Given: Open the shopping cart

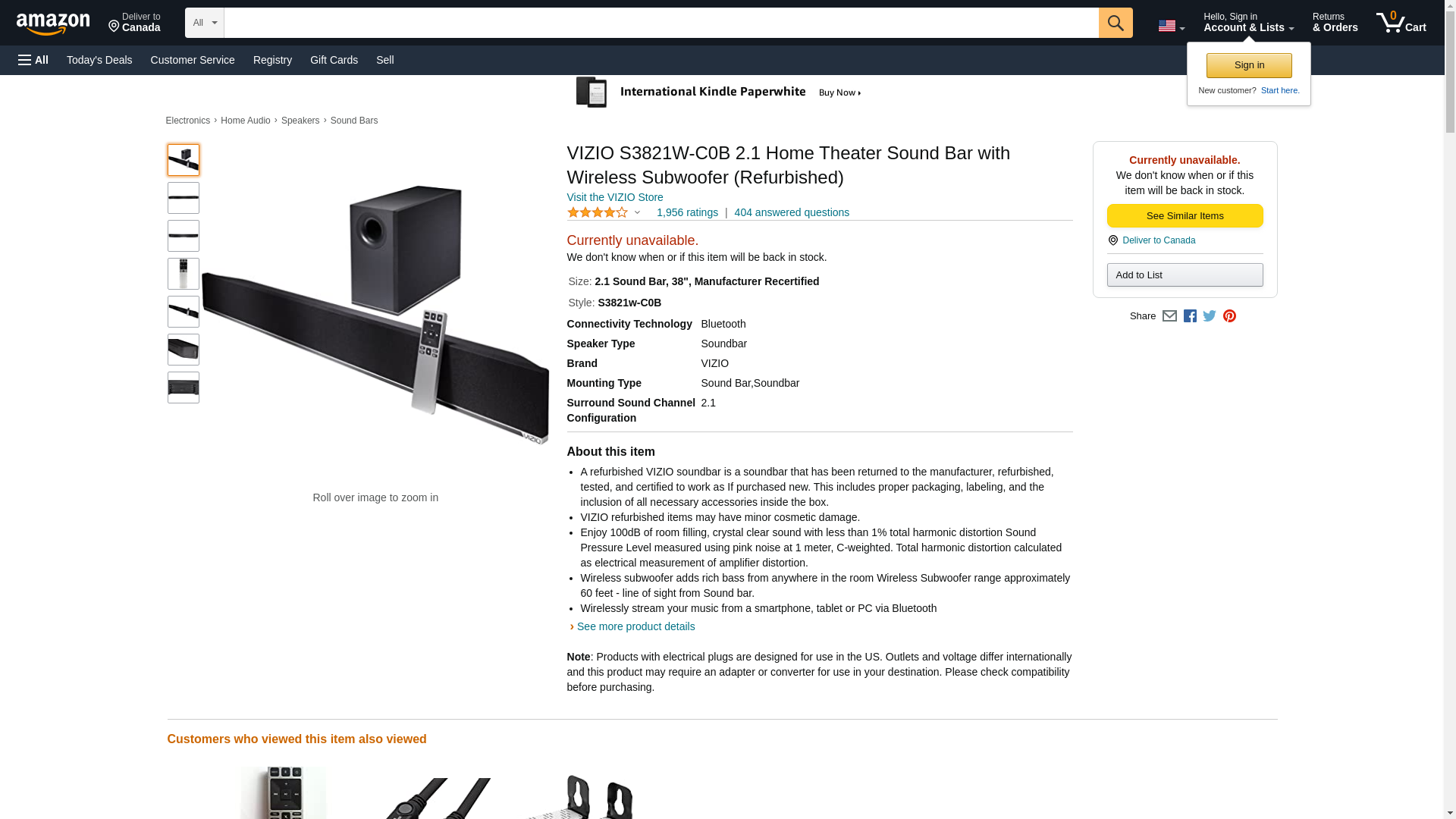Looking at the screenshot, I should pos(1401,23).
